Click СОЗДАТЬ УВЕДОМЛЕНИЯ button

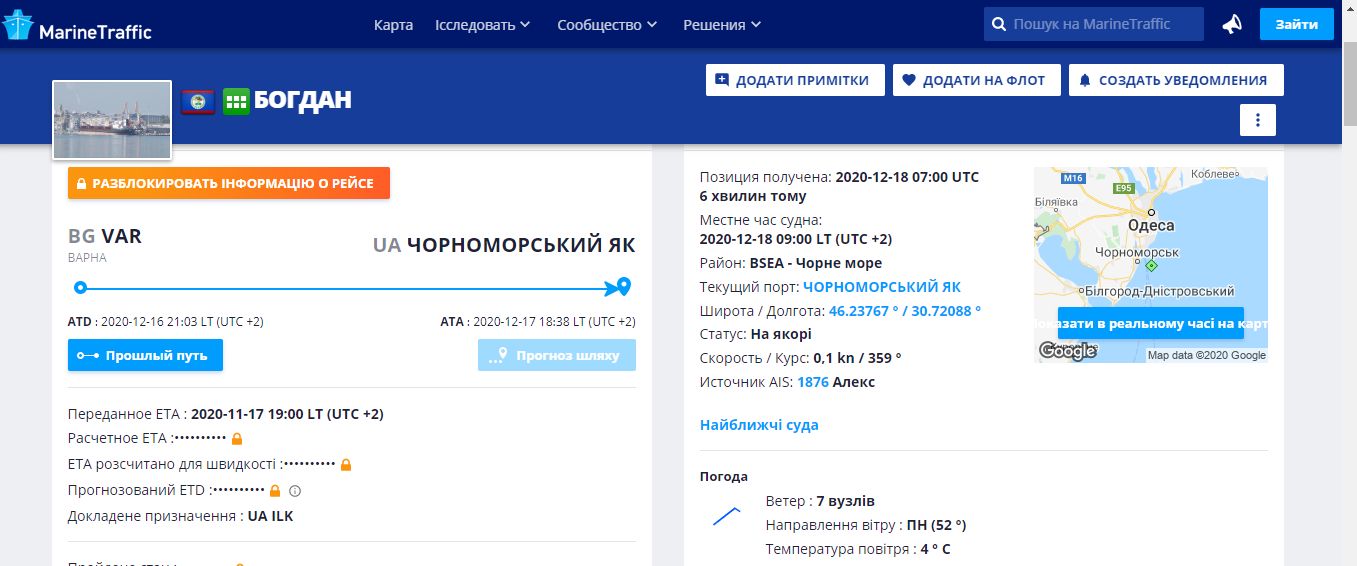click(x=1176, y=80)
